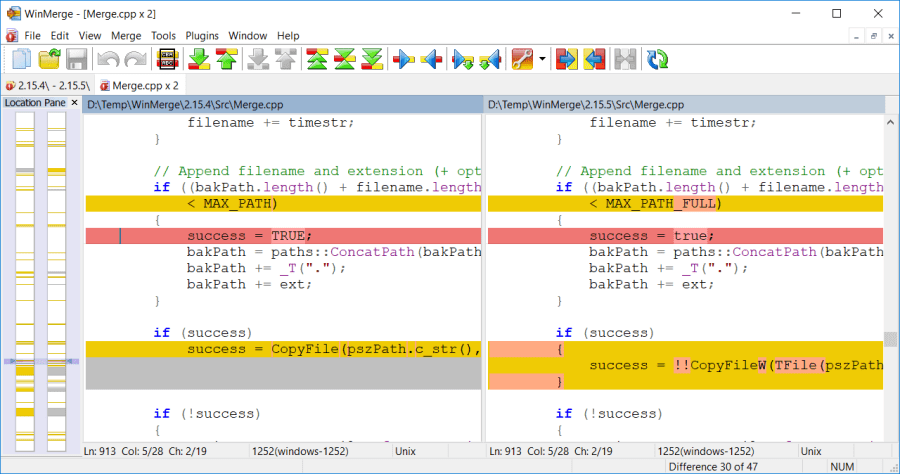Click the WinMerge menu bar document icon
Screen dimensions: 900x474
[12, 36]
